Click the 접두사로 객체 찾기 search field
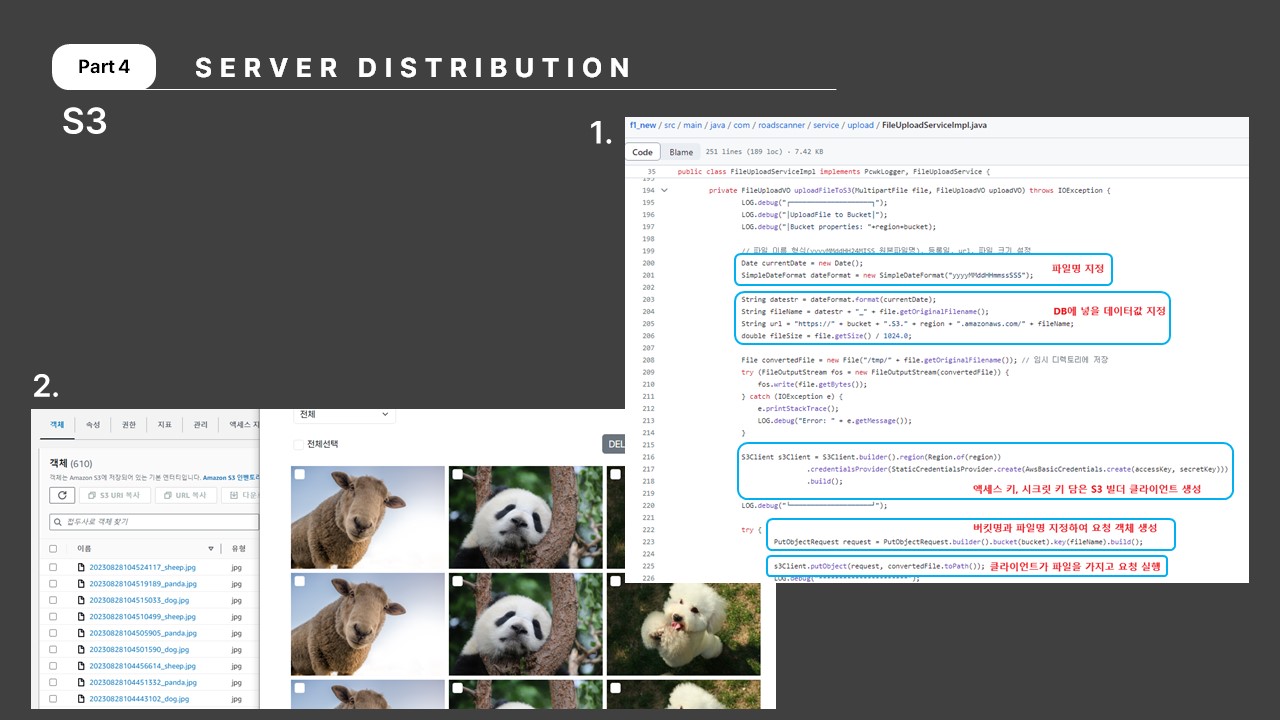Image resolution: width=1280 pixels, height=720 pixels. tap(155, 522)
